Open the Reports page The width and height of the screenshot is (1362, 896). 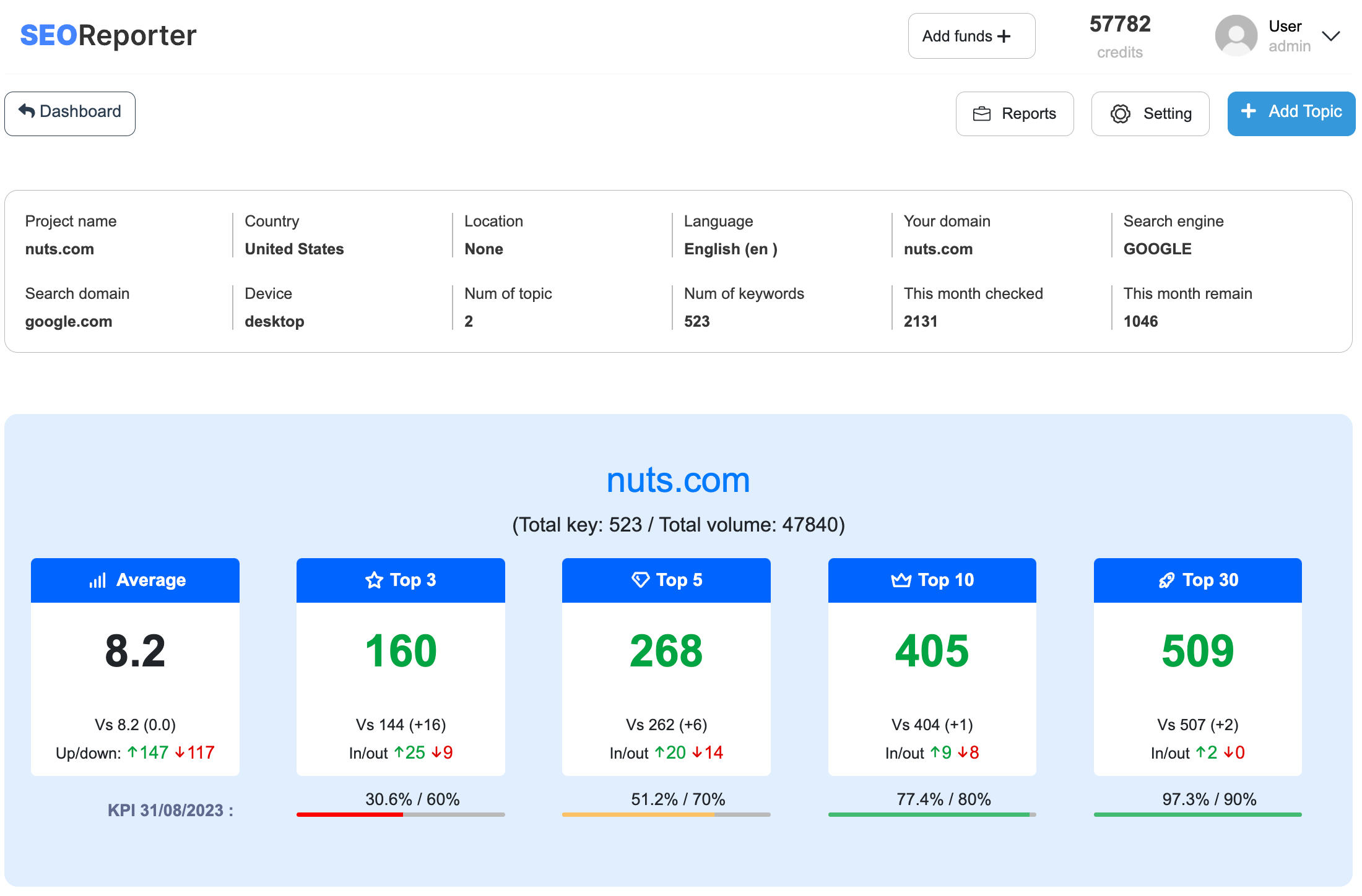(1015, 113)
